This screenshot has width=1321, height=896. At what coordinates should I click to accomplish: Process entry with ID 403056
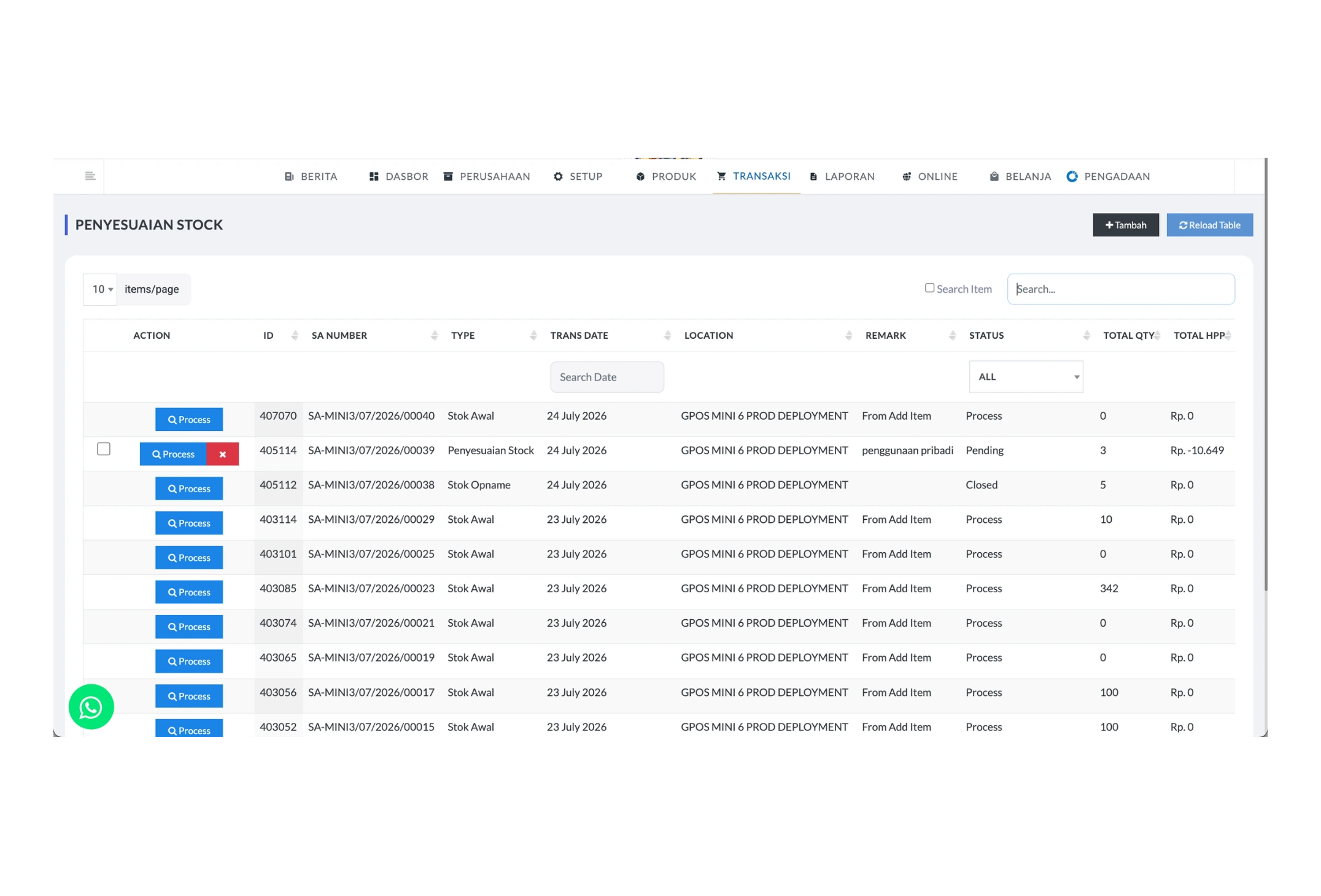point(189,696)
